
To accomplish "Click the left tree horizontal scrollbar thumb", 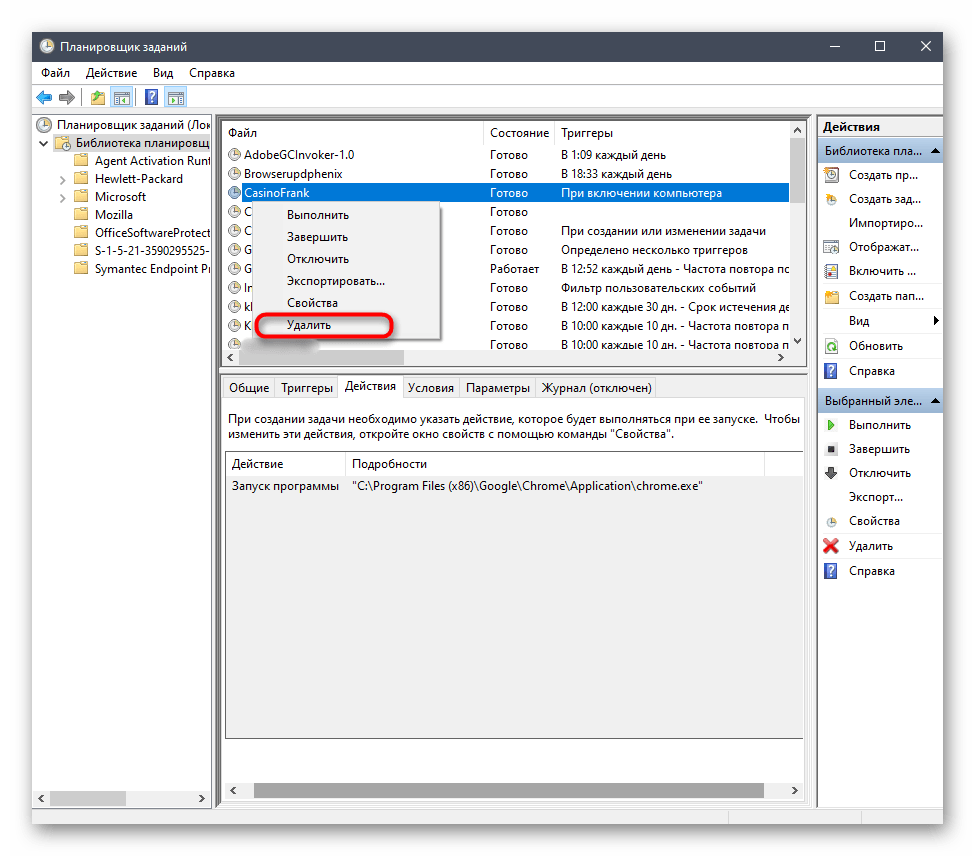I will [88, 798].
